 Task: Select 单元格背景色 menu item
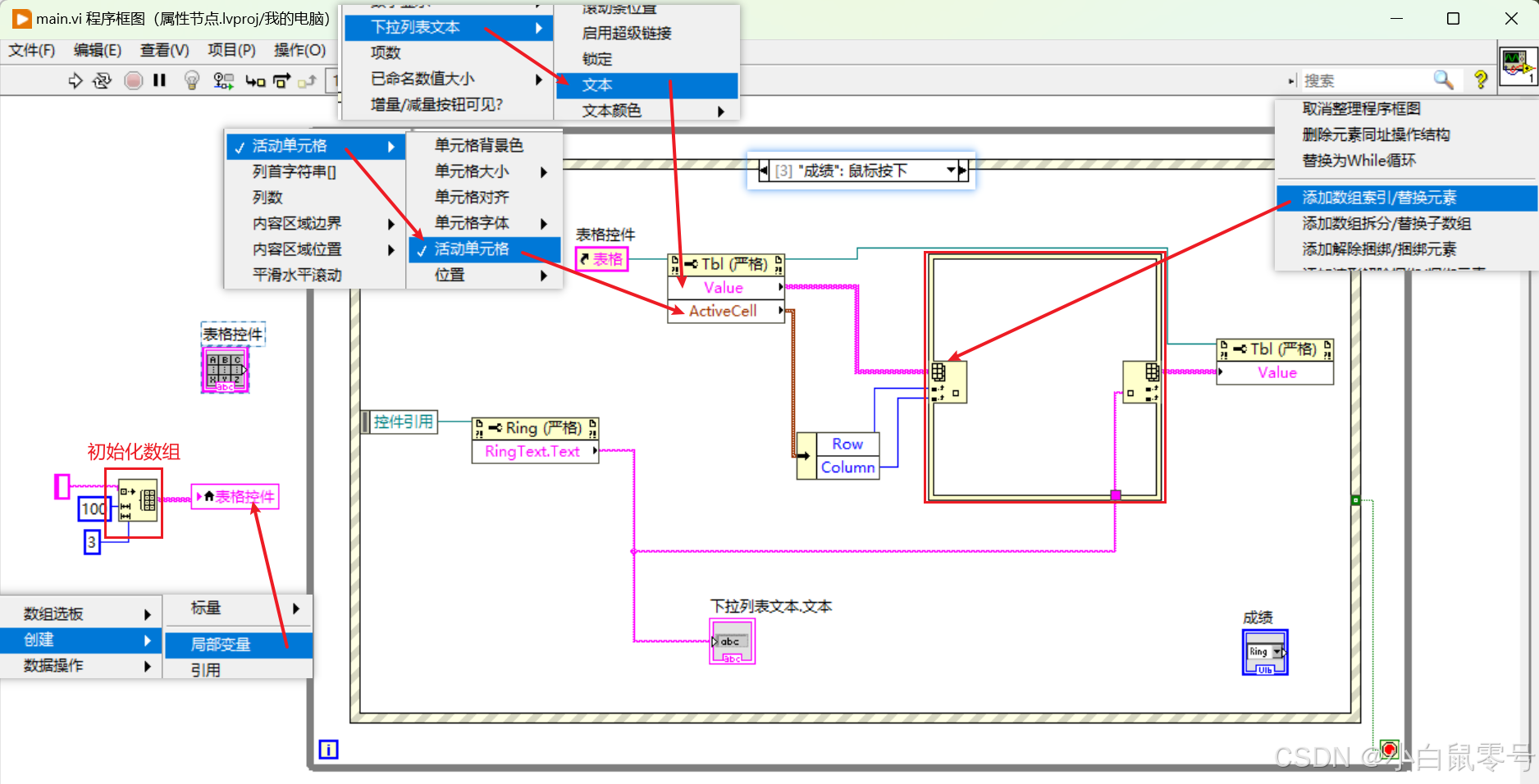coord(485,145)
